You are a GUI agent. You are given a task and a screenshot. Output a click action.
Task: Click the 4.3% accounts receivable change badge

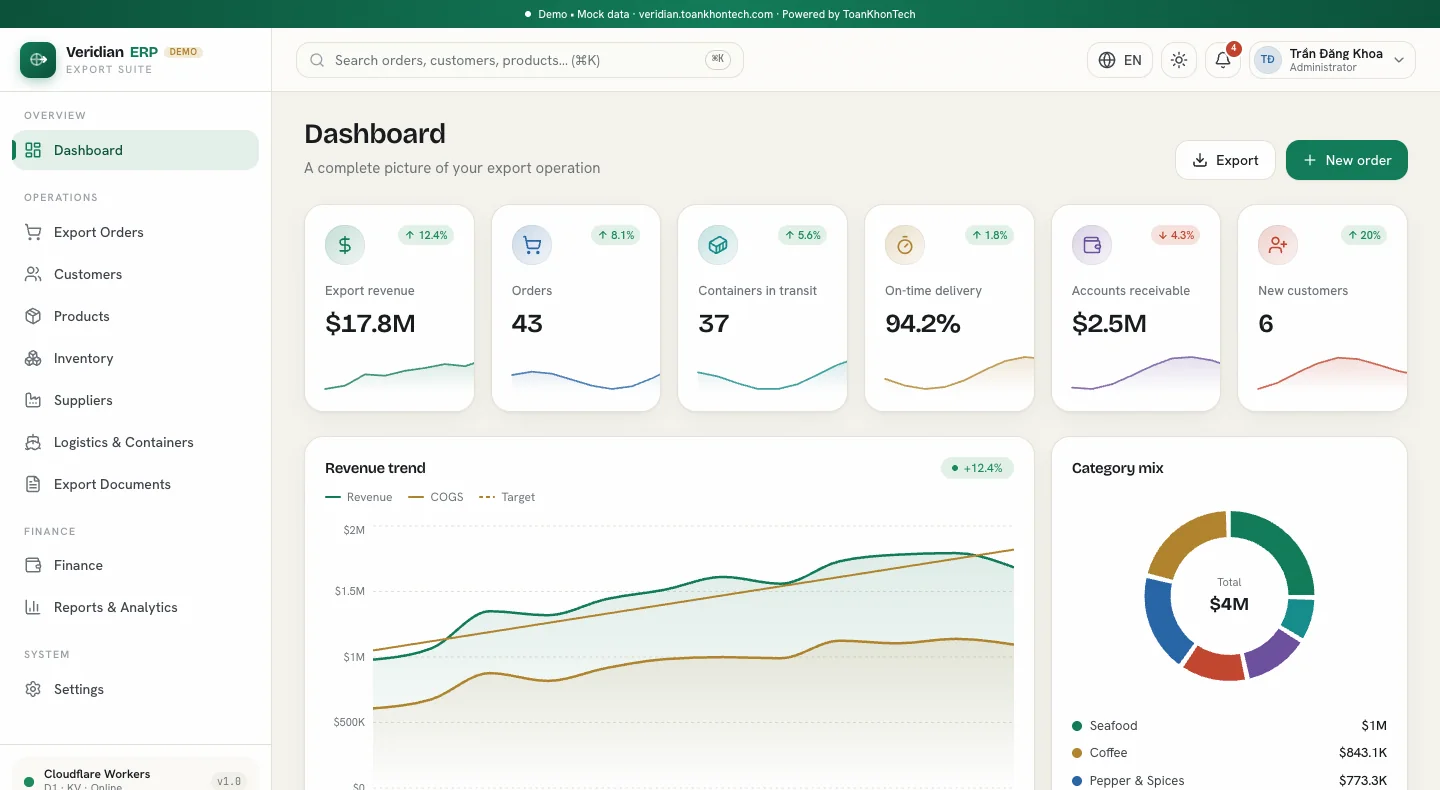(1175, 235)
